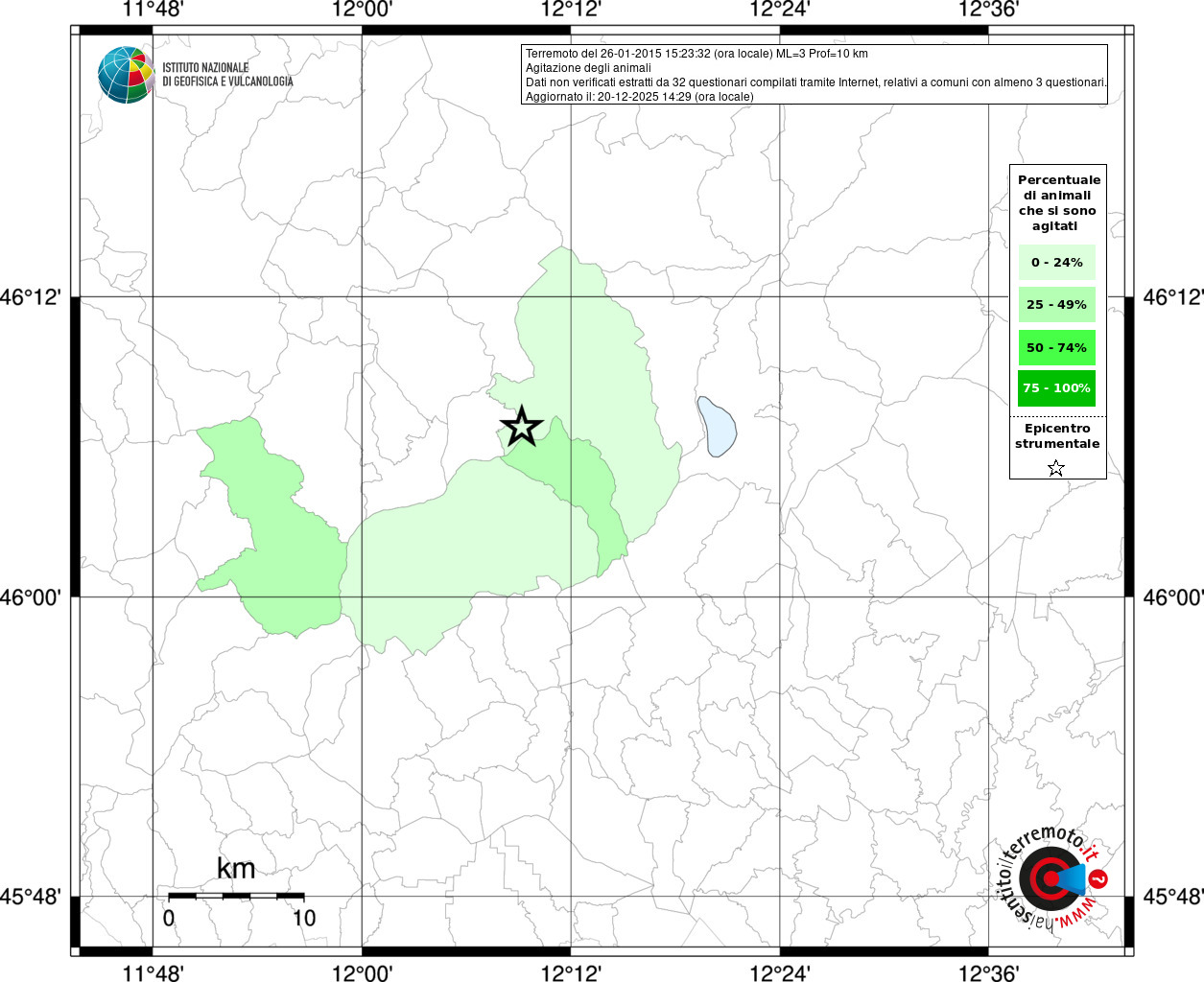Click the bottom axis label 11°48'
The width and height of the screenshot is (1204, 982).
153,973
